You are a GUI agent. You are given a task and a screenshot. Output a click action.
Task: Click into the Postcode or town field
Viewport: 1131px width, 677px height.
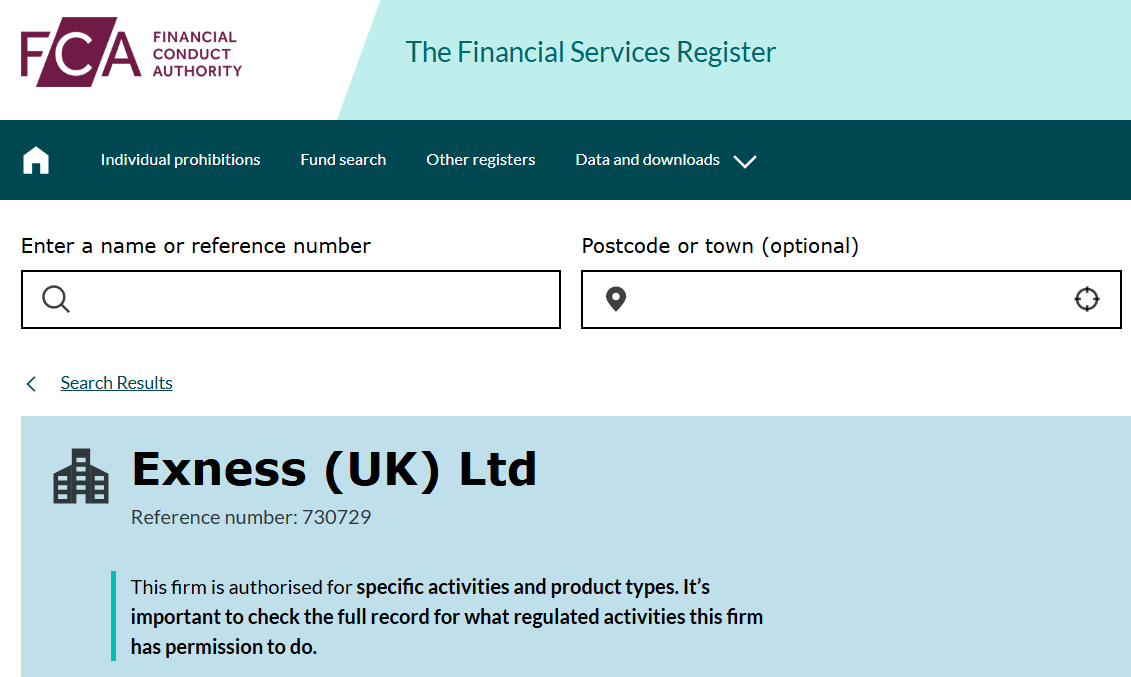pos(840,299)
